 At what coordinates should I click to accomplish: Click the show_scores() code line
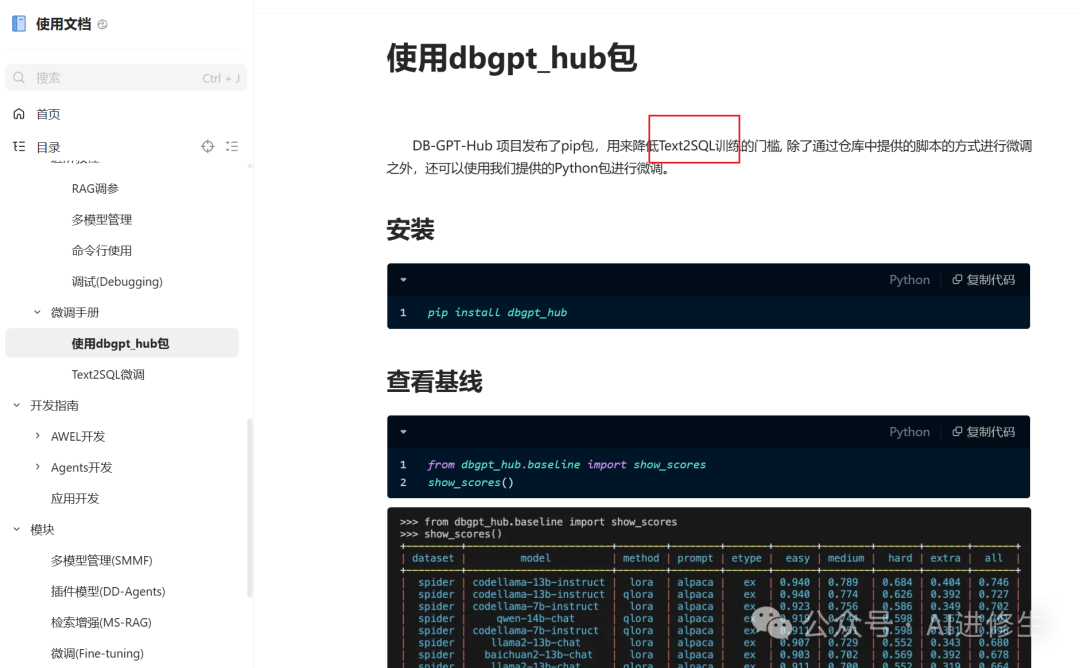(470, 483)
